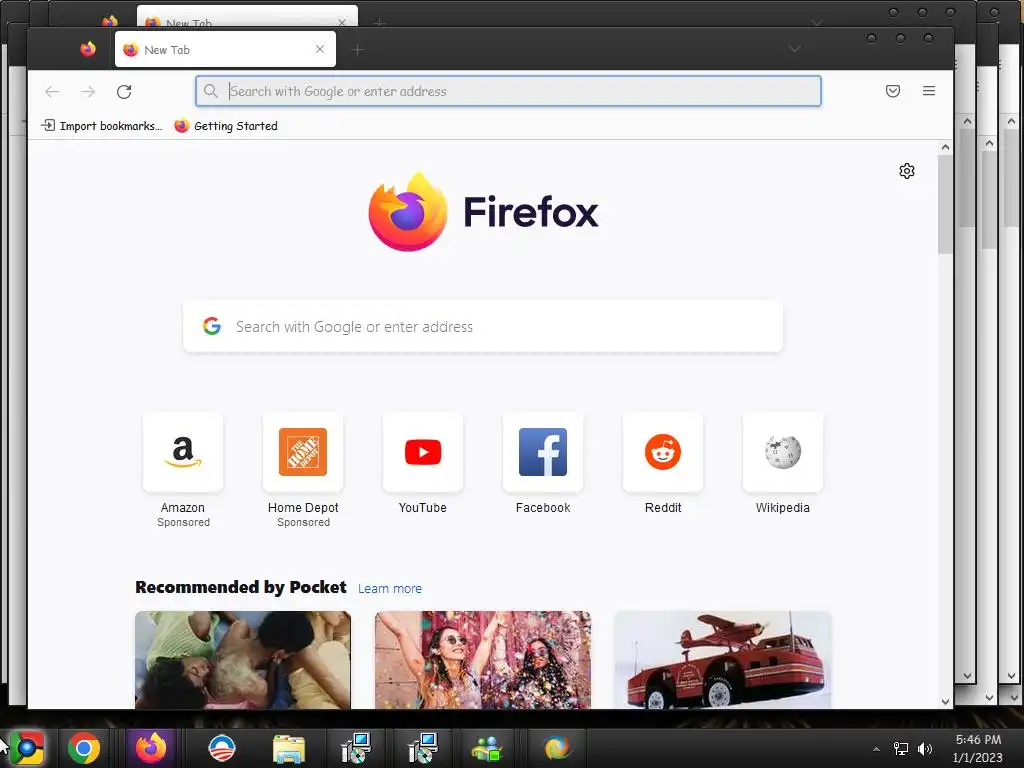The height and width of the screenshot is (768, 1024).
Task: Go forward using the forward arrow
Action: point(88,91)
